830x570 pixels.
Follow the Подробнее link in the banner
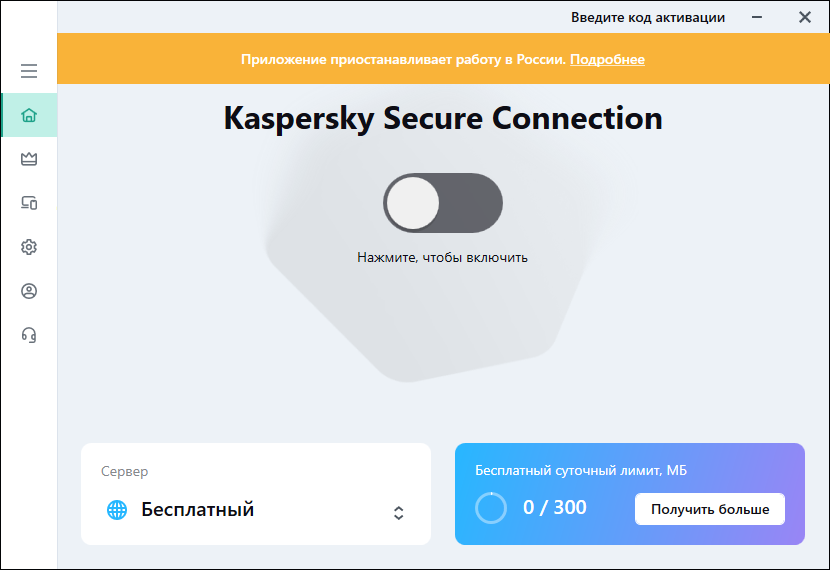click(607, 59)
